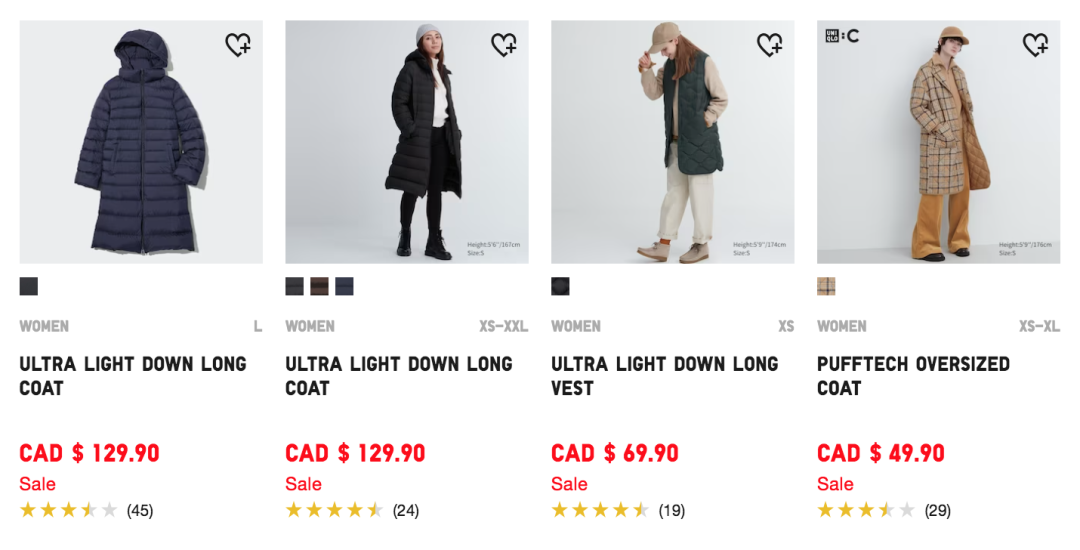Click the Uniqlo : C collection logo badge
This screenshot has height=550, width=1080.
[842, 36]
